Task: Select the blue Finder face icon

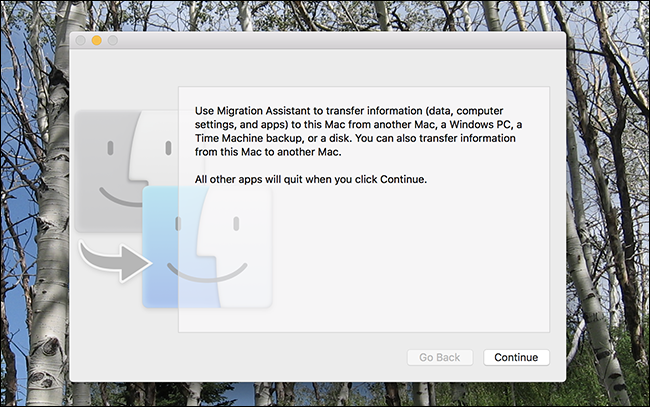Action: pos(207,247)
